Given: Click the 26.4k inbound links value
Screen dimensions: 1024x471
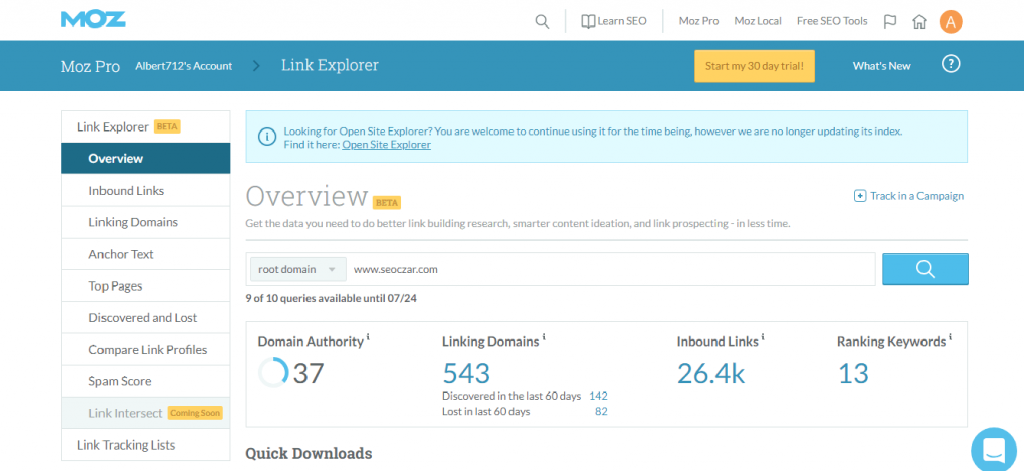Looking at the screenshot, I should click(x=711, y=373).
